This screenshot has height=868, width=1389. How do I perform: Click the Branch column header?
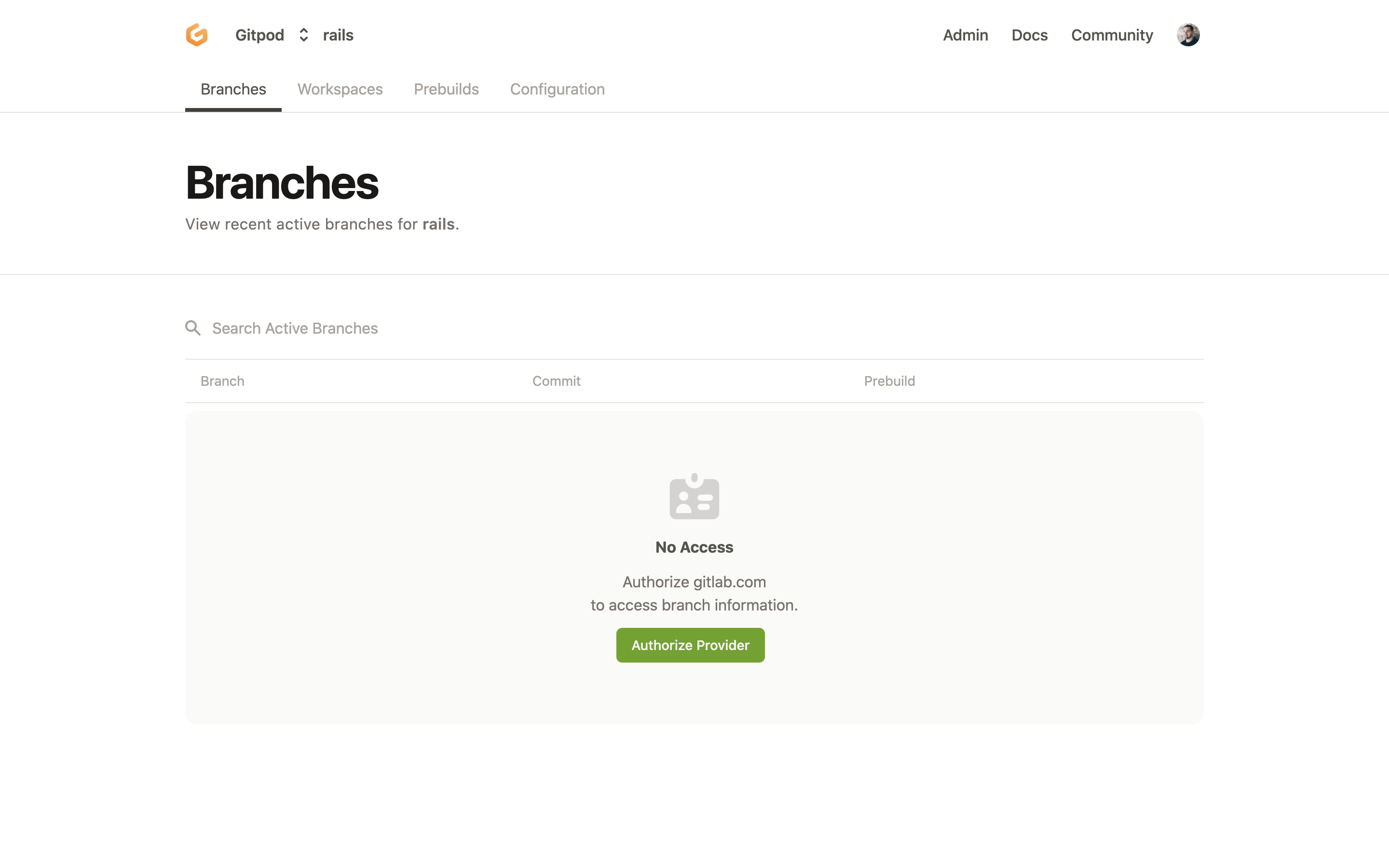coord(222,381)
